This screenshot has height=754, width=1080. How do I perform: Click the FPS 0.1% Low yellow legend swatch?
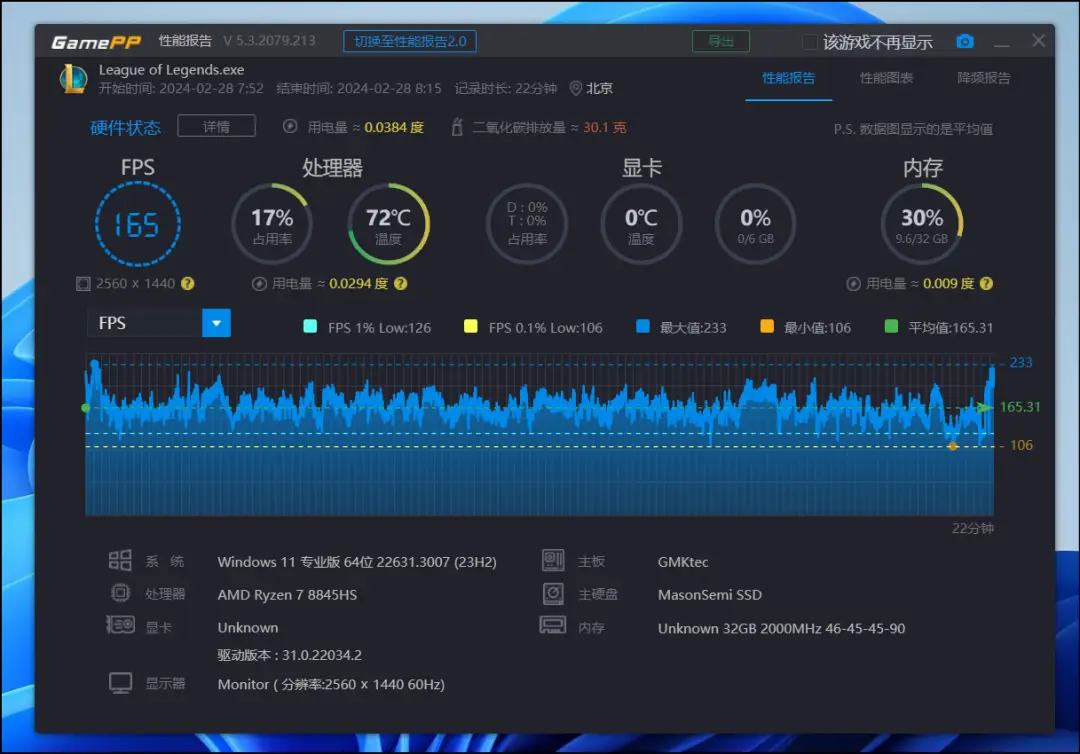point(470,326)
